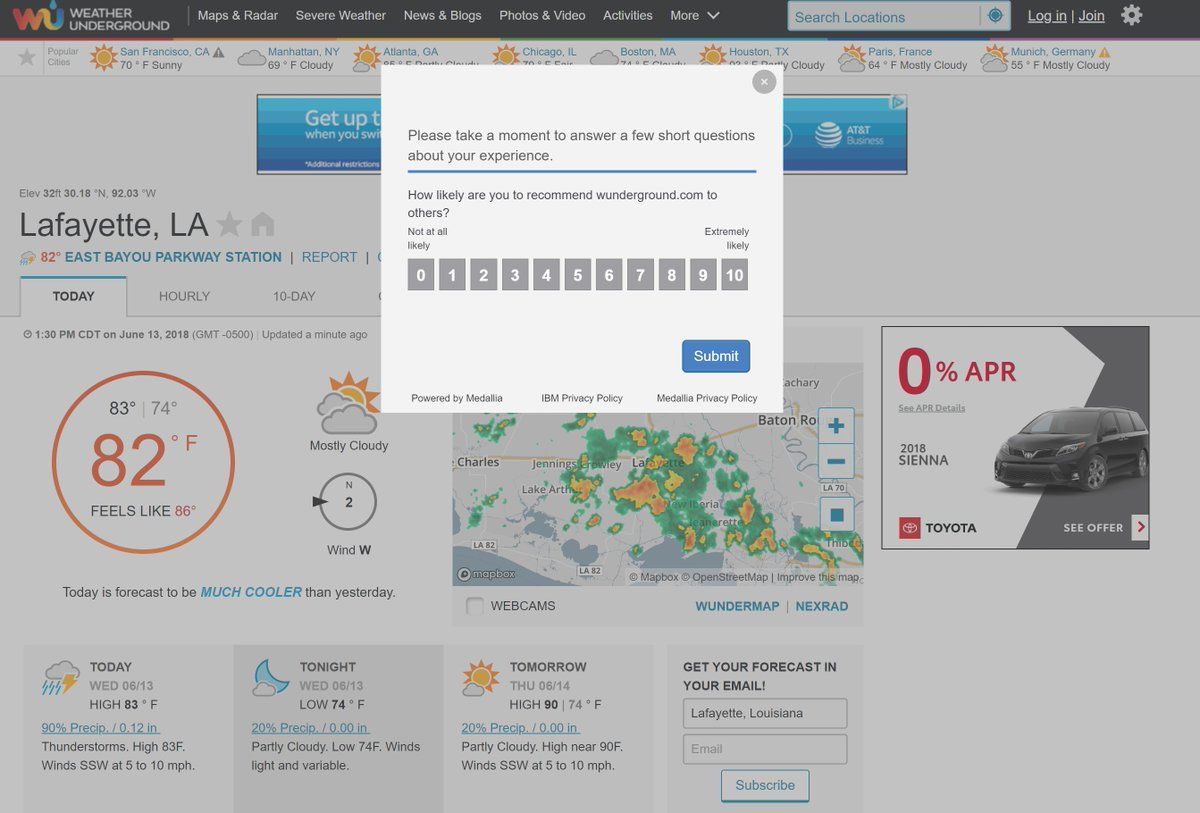Select rating 7 in survey
Screen dimensions: 1200x813
pos(640,275)
